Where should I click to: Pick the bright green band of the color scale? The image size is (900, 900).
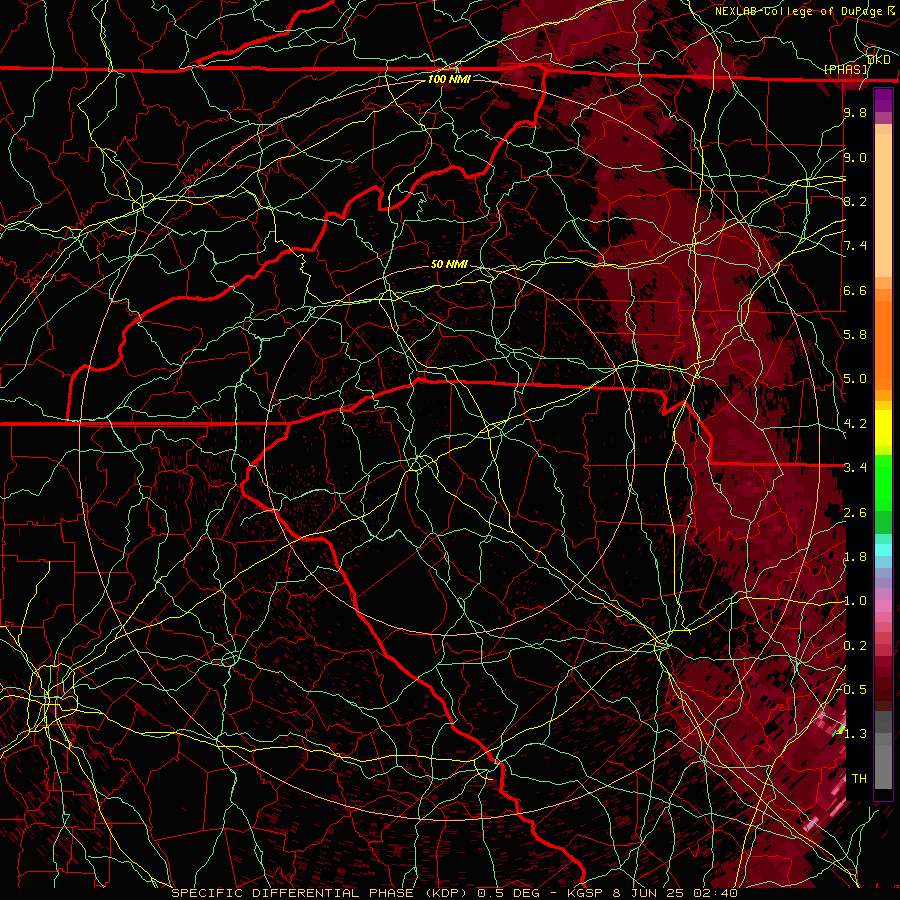(883, 484)
